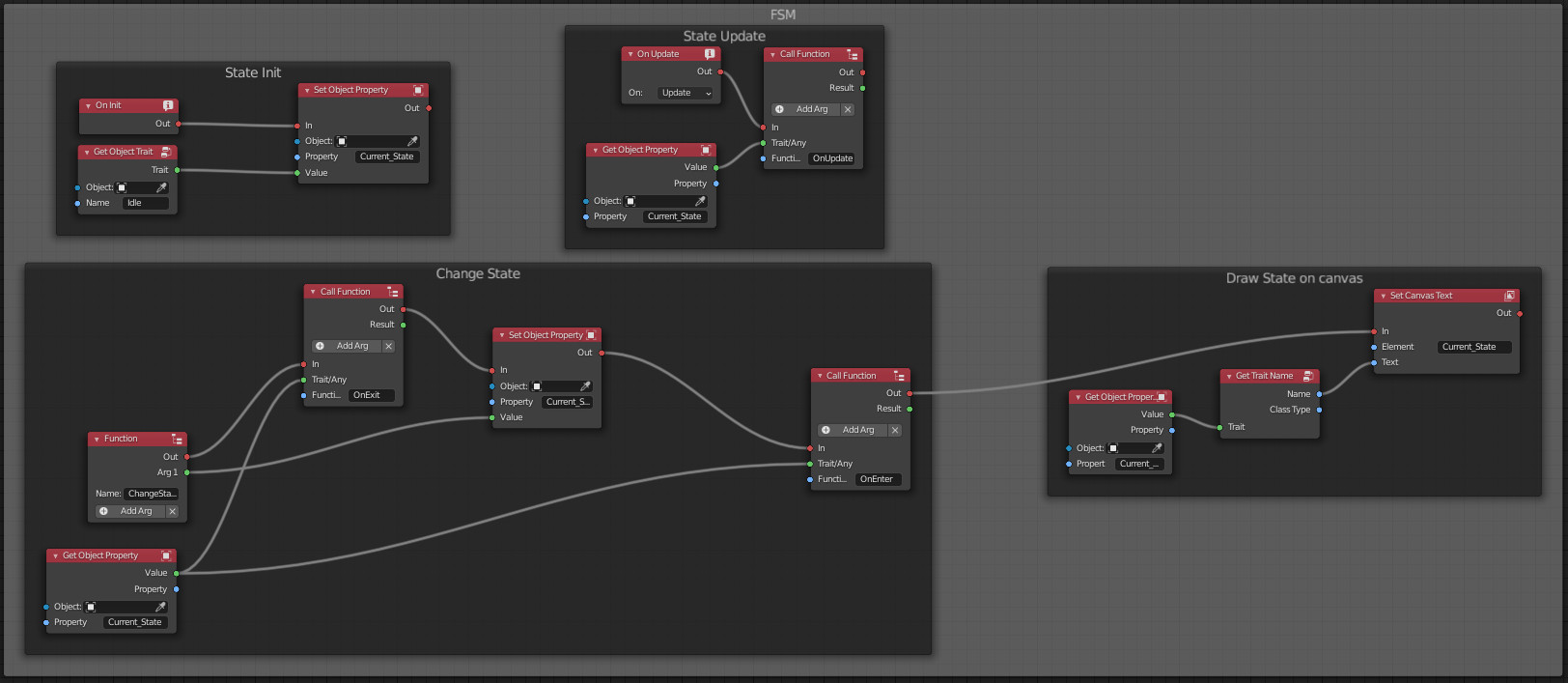Edit the OnExit function field
This screenshot has height=683, width=1568.
372,395
